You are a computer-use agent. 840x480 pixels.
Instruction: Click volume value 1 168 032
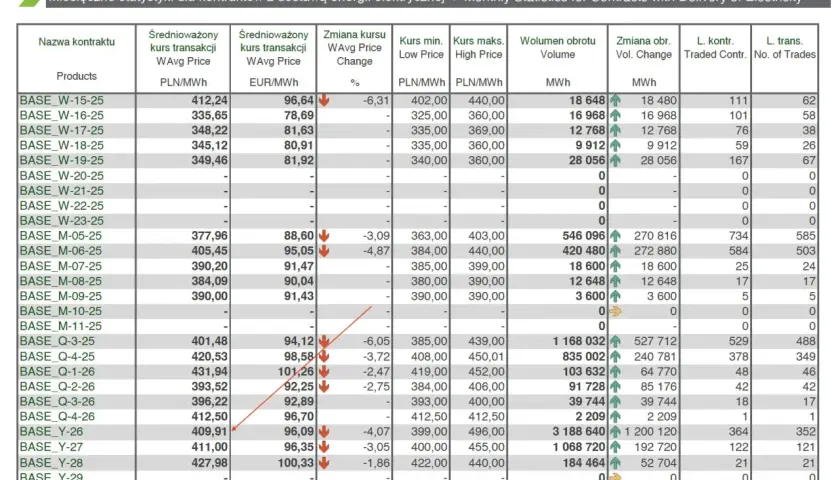(578, 341)
